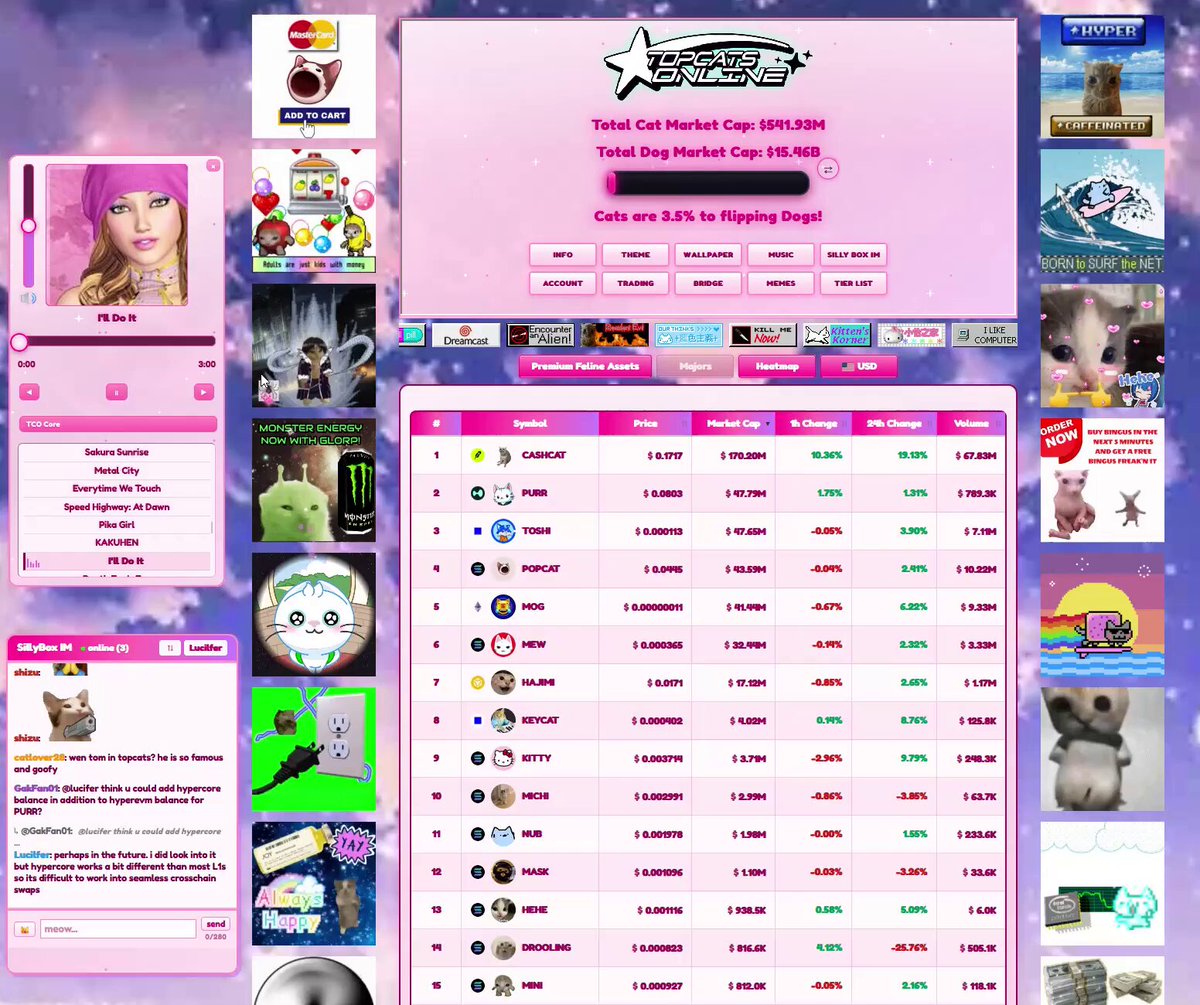Open the Wallpaper menu
The height and width of the screenshot is (1005, 1200).
[708, 255]
